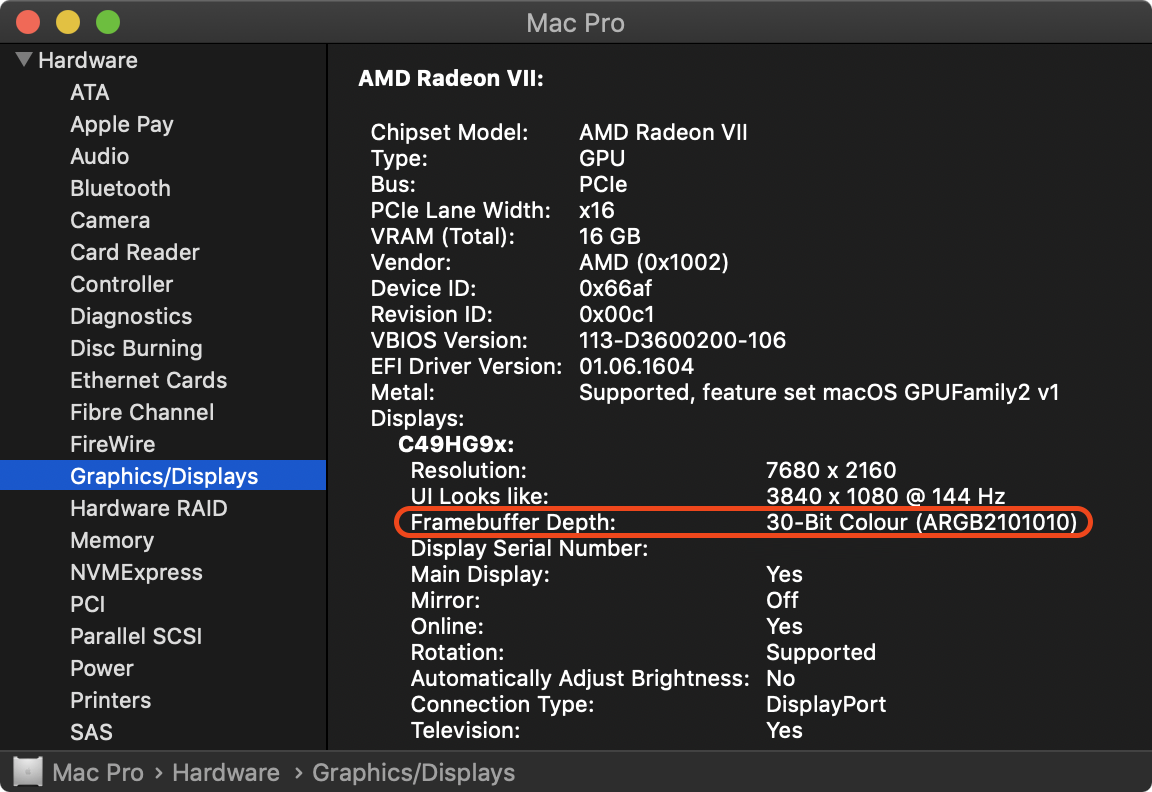Click the Chipset Model value AMD Radeon VII
The width and height of the screenshot is (1152, 792).
coord(663,132)
